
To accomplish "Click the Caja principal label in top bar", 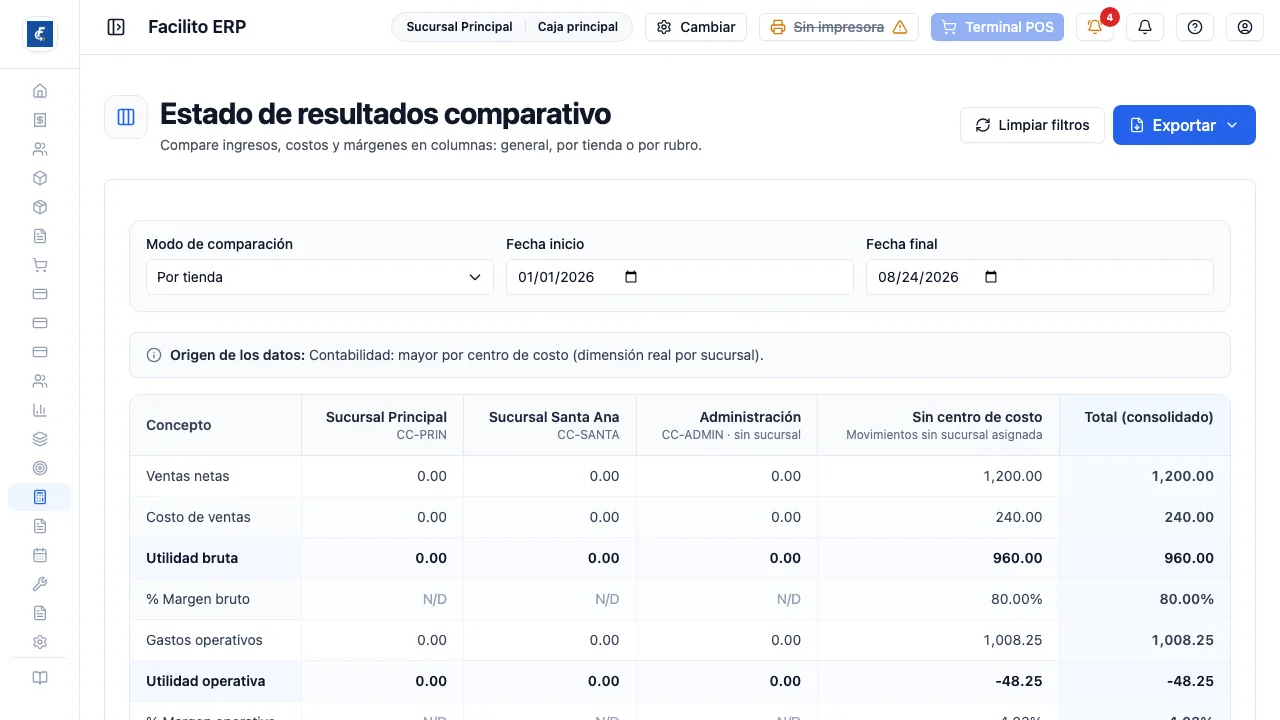I will point(578,27).
